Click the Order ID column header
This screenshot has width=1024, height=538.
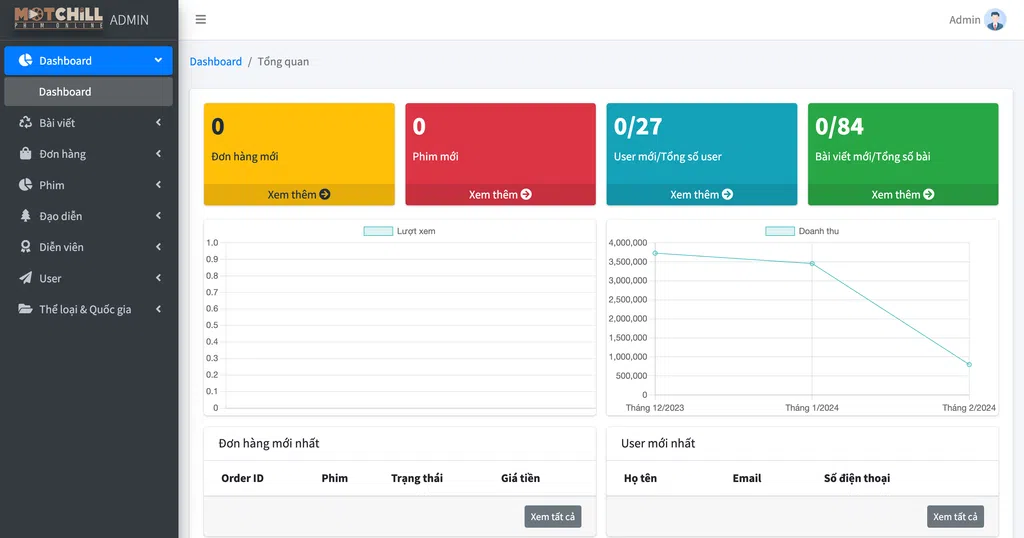pyautogui.click(x=242, y=478)
